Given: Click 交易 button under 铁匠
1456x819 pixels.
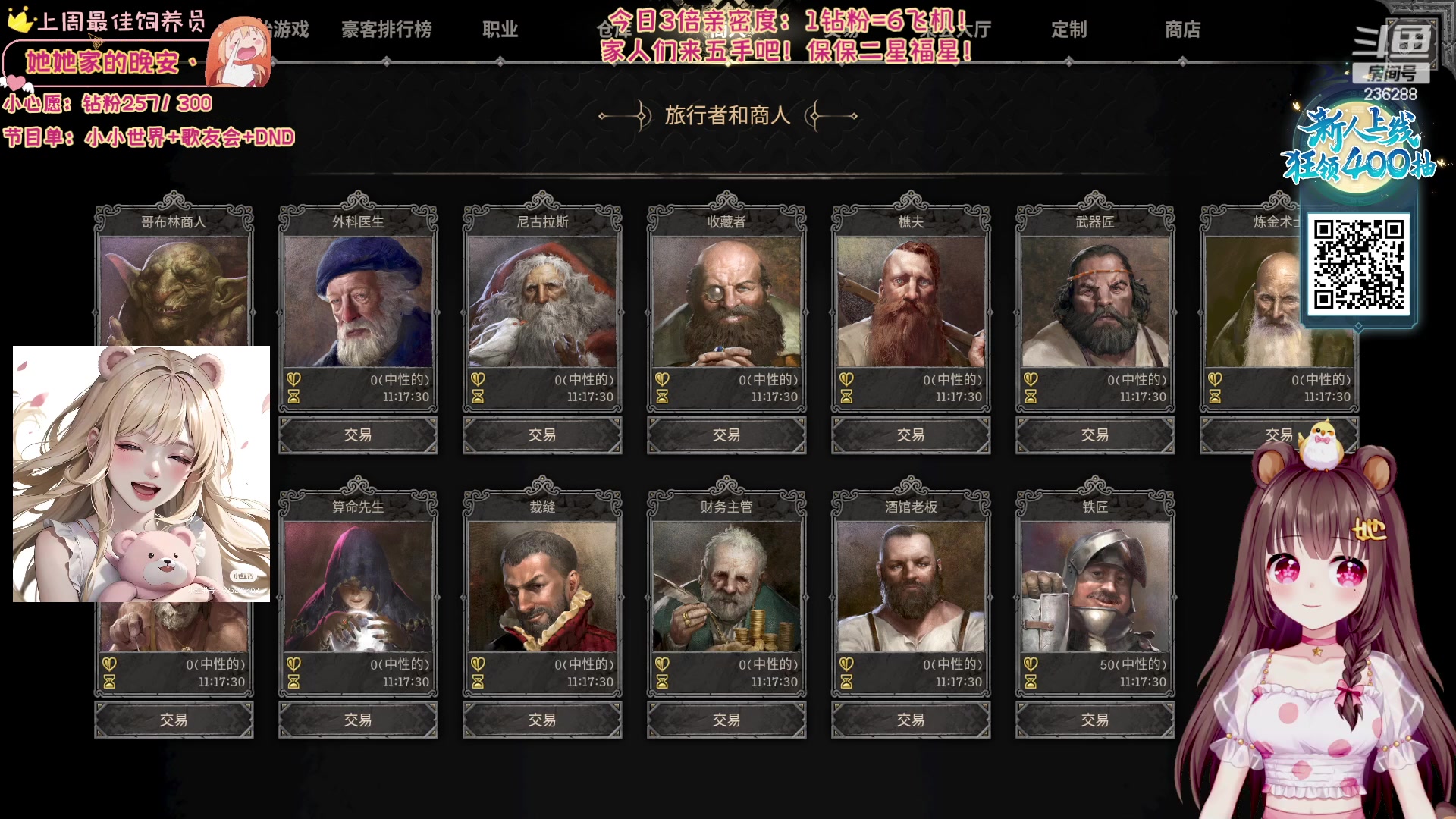Looking at the screenshot, I should tap(1095, 720).
